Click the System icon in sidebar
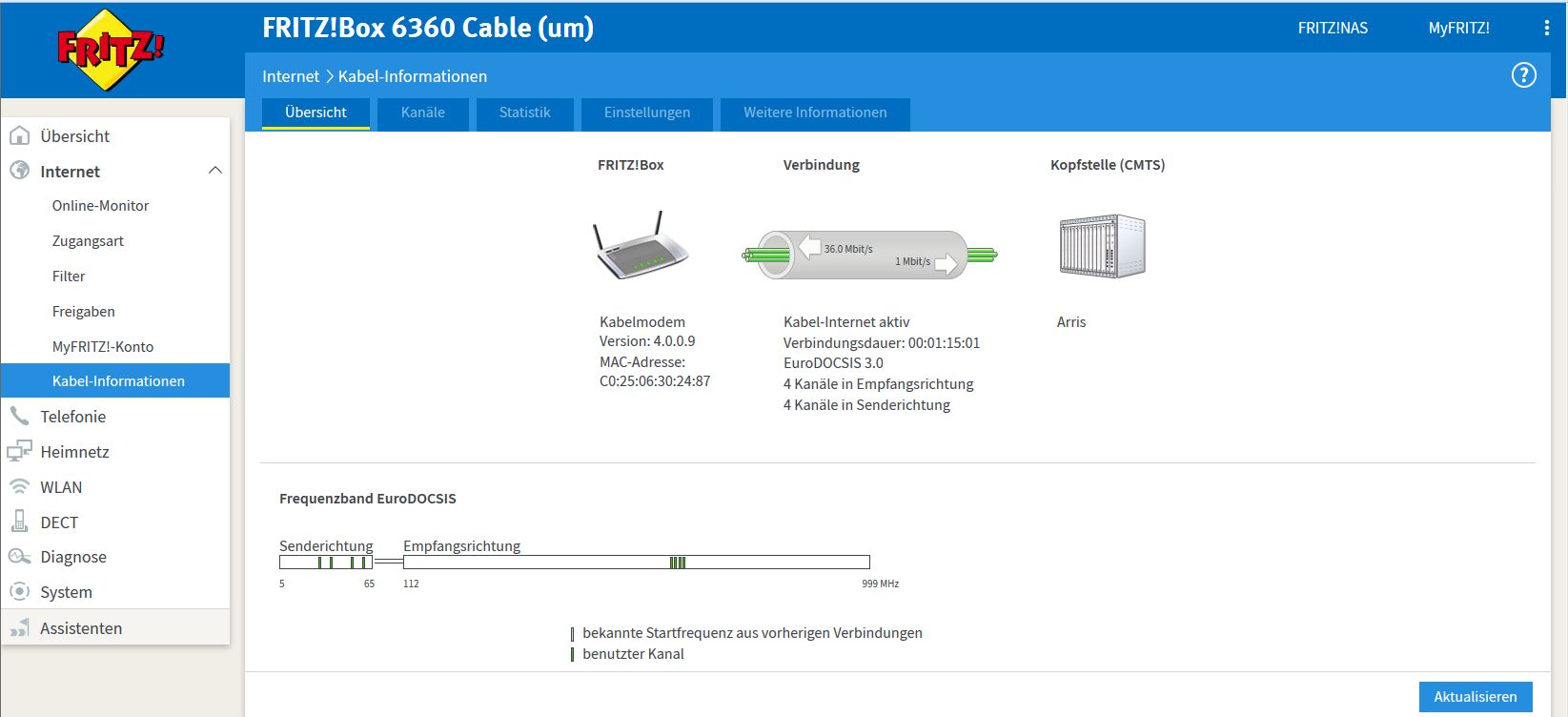This screenshot has width=1568, height=717. pos(19,591)
